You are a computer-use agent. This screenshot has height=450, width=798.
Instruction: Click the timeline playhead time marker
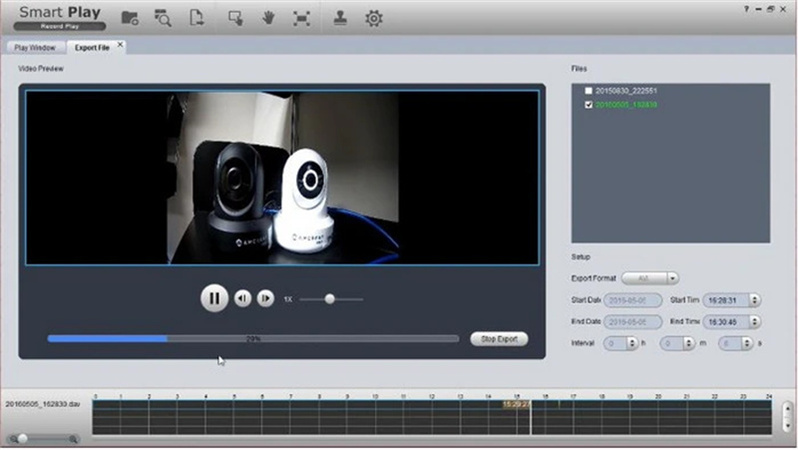click(x=516, y=404)
